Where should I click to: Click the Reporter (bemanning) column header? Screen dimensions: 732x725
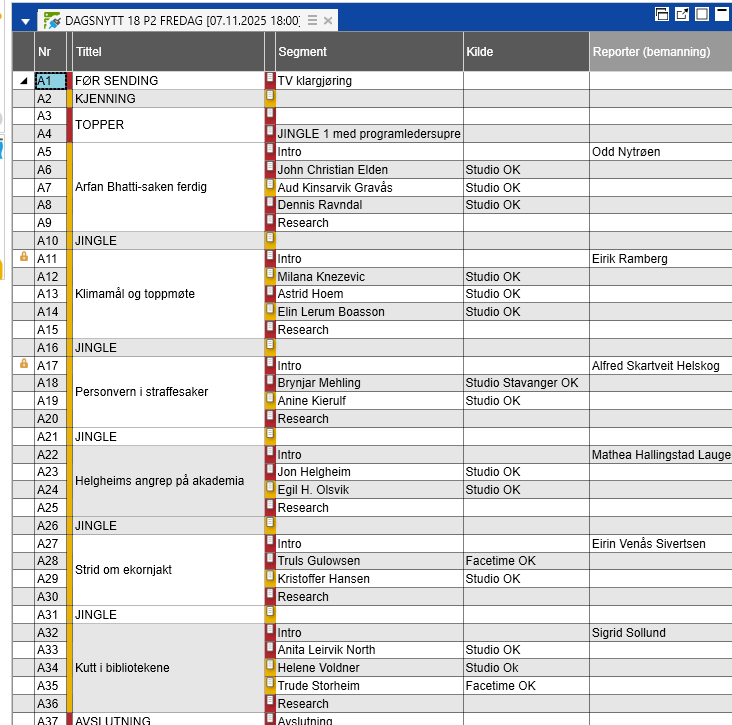click(x=651, y=52)
